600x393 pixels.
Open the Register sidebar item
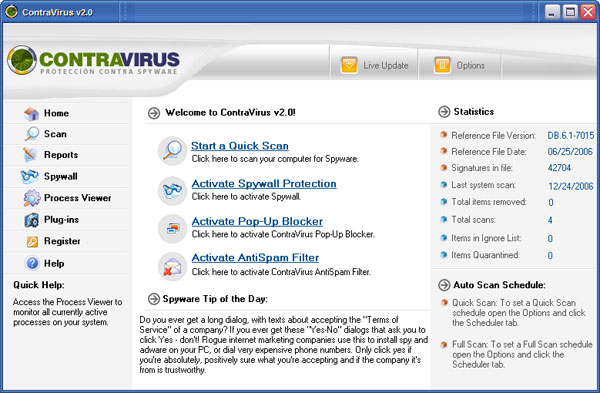pos(62,241)
